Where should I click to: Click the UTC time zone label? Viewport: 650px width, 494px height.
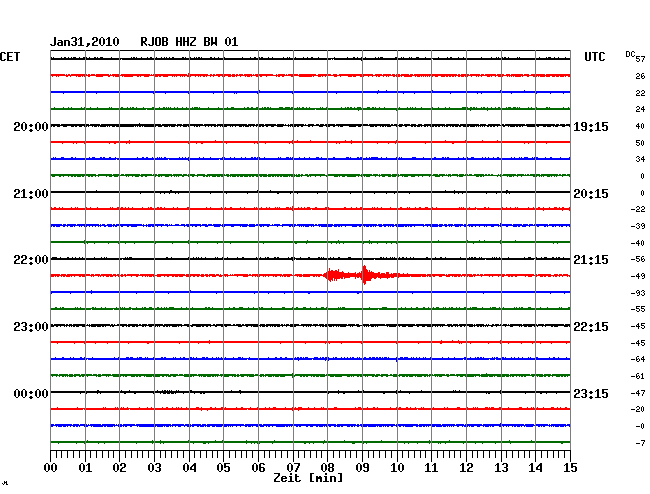pyautogui.click(x=594, y=57)
